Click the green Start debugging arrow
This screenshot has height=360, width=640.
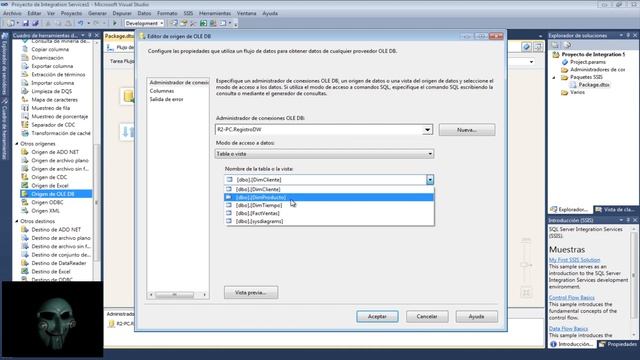(x=115, y=23)
